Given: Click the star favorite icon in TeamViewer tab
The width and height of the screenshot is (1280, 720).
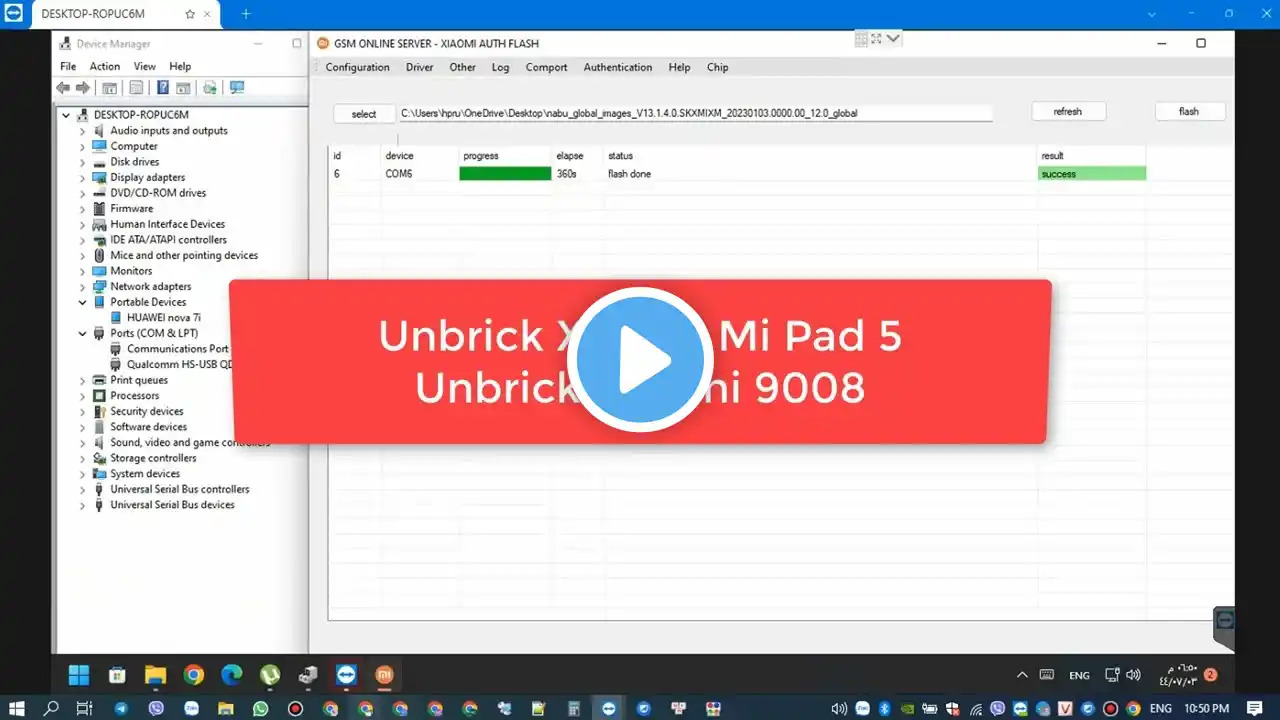Looking at the screenshot, I should pos(190,14).
